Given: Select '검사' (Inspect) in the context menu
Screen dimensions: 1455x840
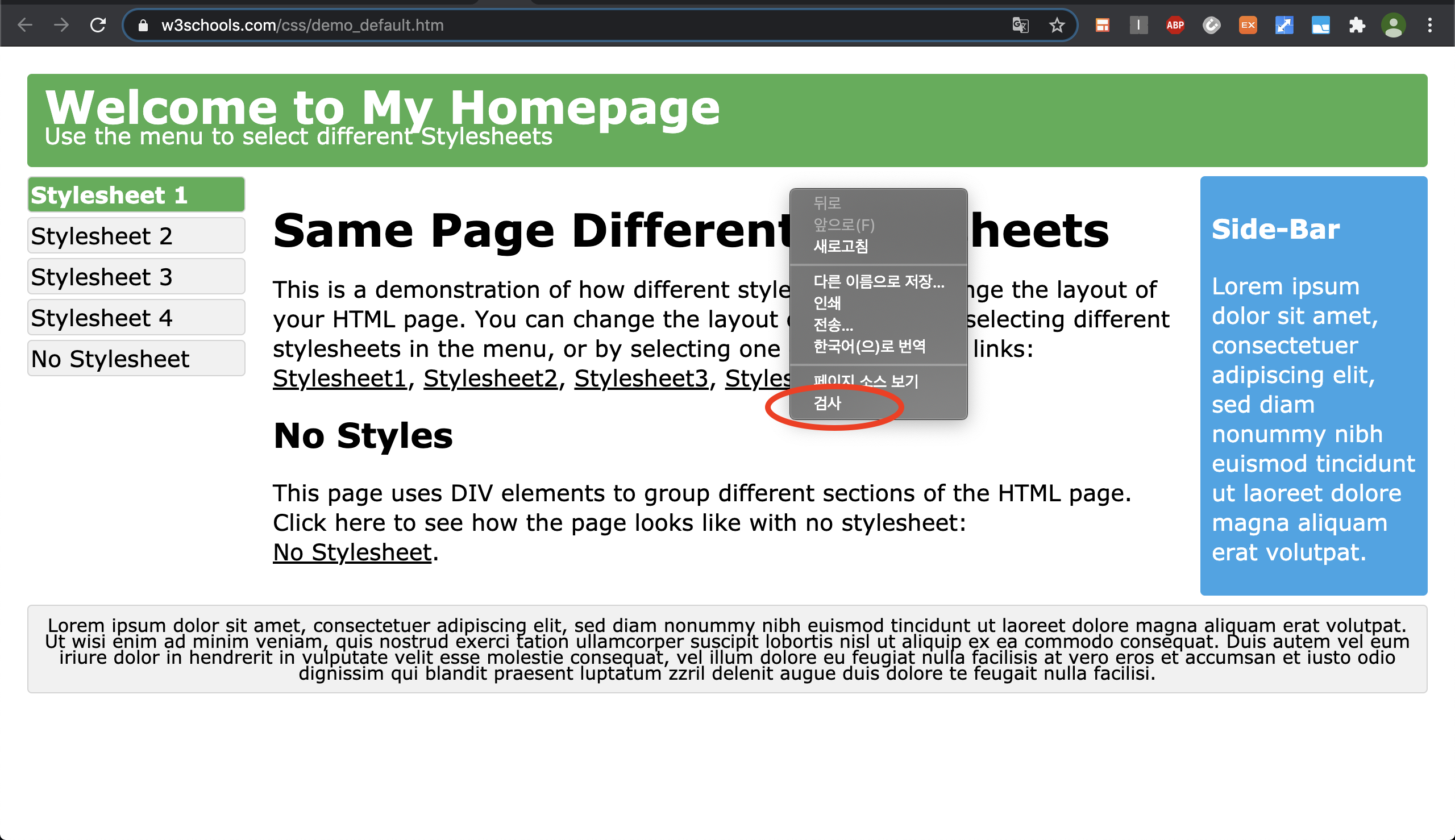Looking at the screenshot, I should tap(828, 404).
